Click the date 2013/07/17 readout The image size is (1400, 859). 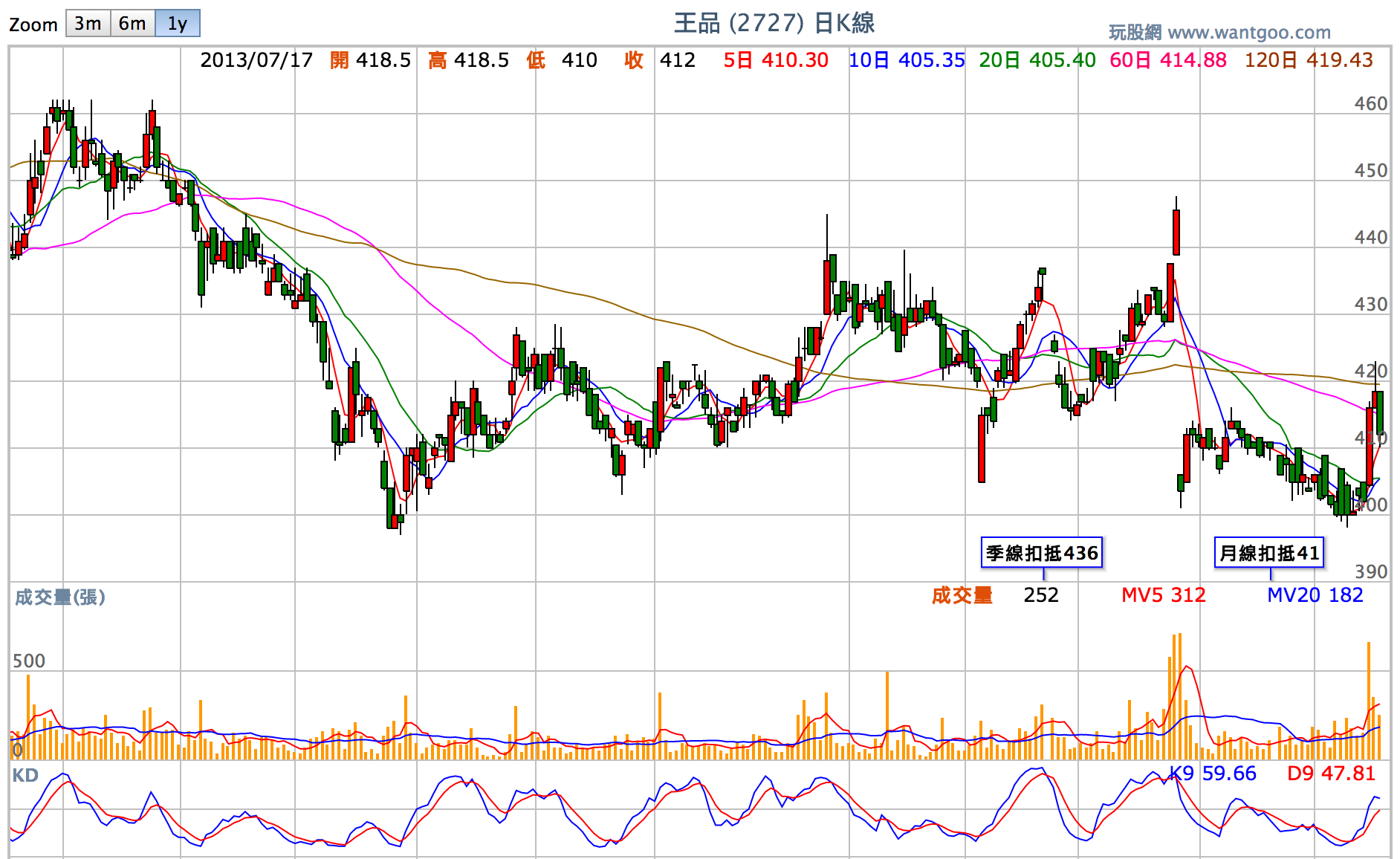257,60
